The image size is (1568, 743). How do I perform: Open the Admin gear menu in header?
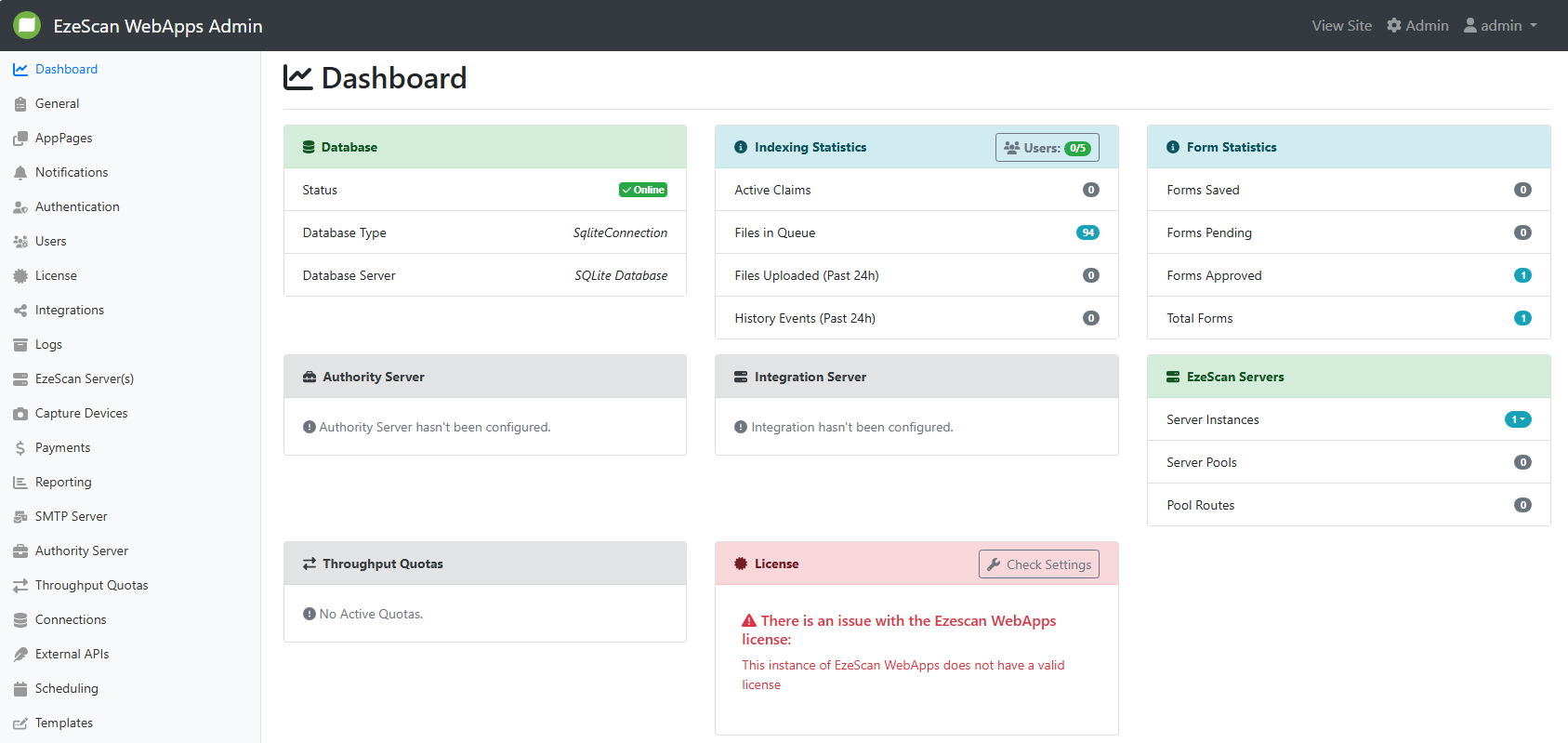coord(1417,26)
